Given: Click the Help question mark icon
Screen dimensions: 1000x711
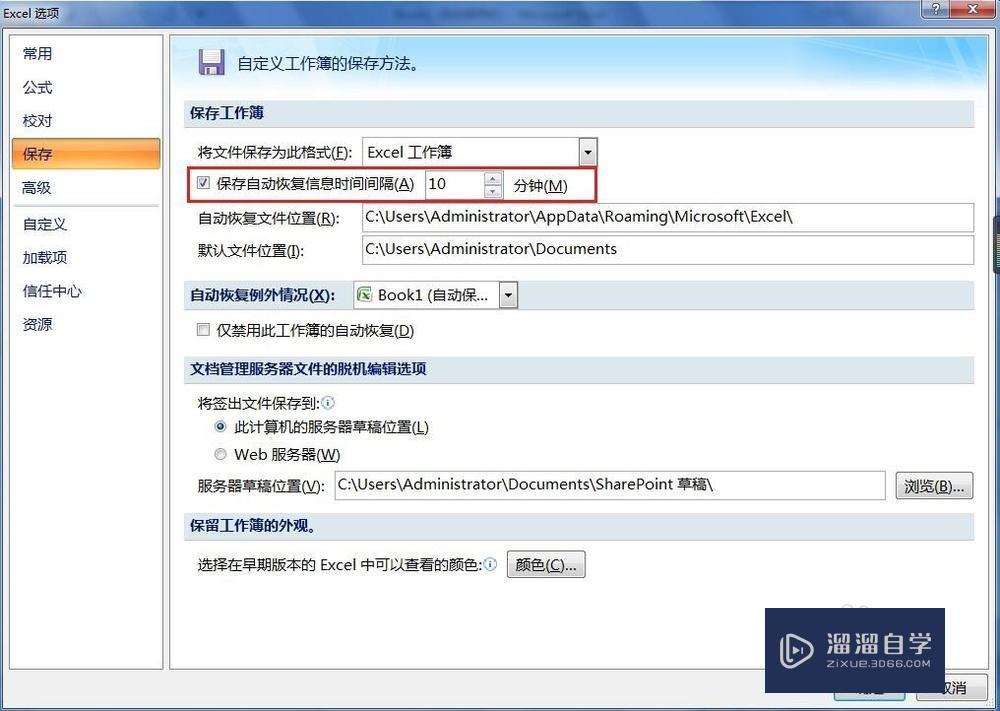Looking at the screenshot, I should (x=935, y=10).
